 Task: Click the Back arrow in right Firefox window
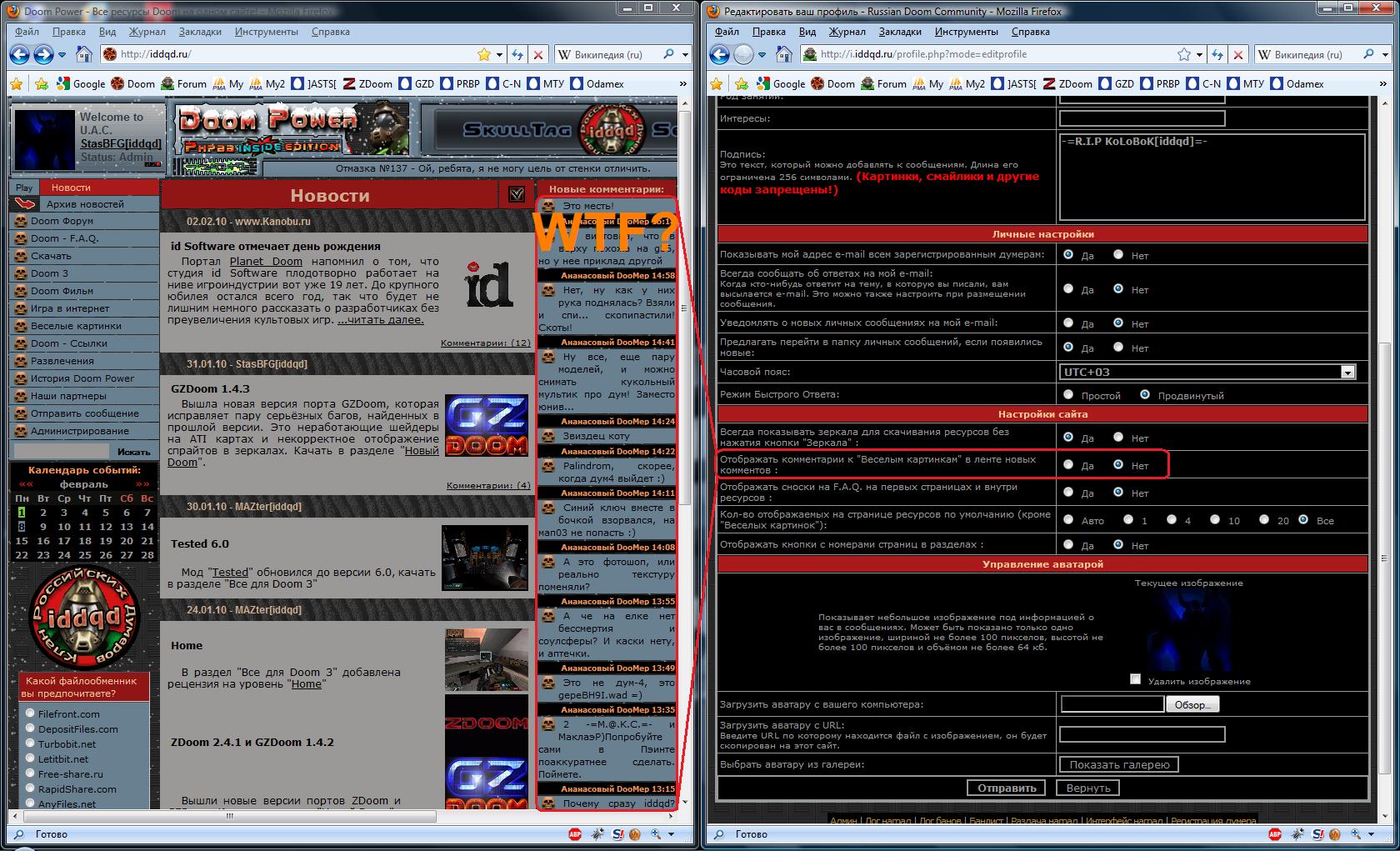(719, 55)
